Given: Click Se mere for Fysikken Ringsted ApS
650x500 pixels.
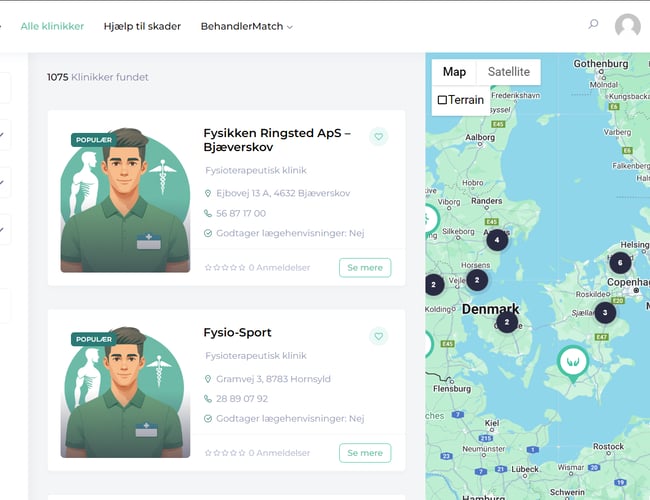Looking at the screenshot, I should pos(365,267).
